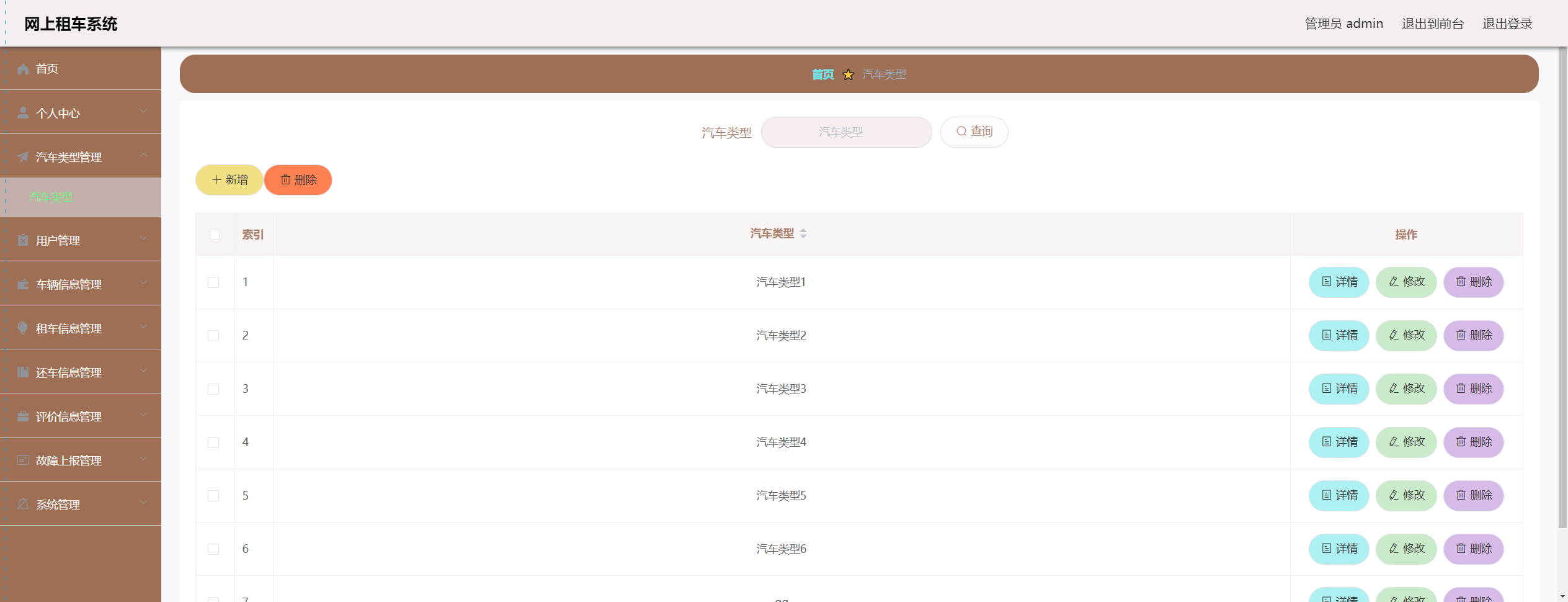Expand the 车辆信息管理 chevron
This screenshot has height=602, width=1568.
click(143, 282)
